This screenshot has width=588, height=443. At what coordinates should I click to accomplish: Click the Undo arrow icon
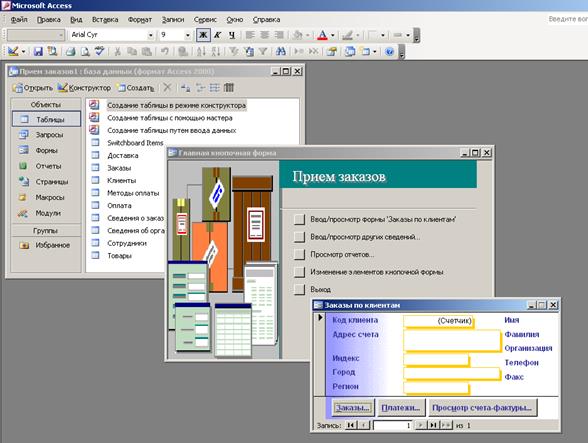click(x=164, y=51)
